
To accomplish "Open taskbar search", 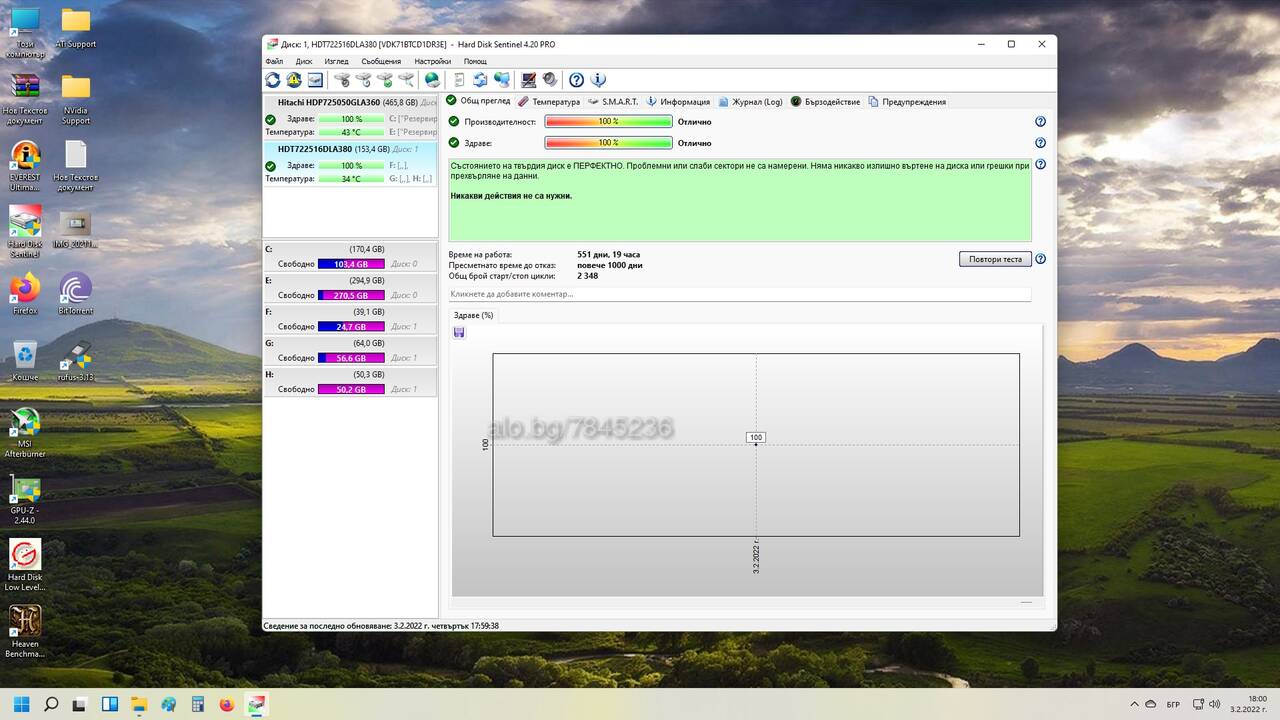I will (51, 704).
